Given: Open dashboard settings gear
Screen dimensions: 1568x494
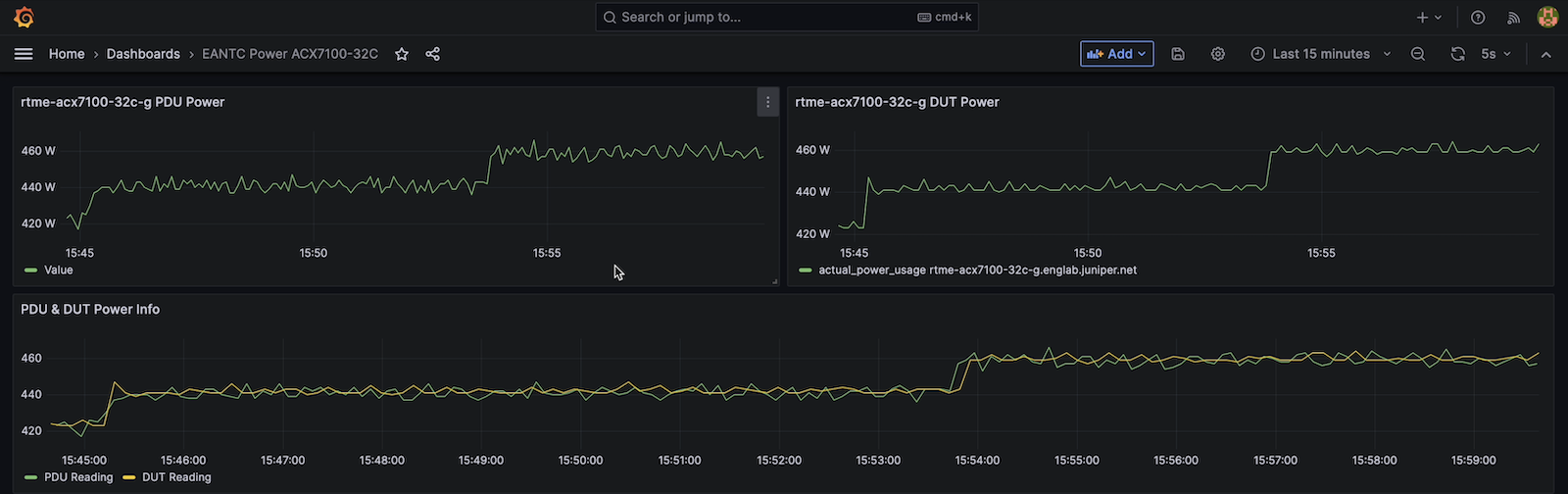Looking at the screenshot, I should click(1218, 54).
